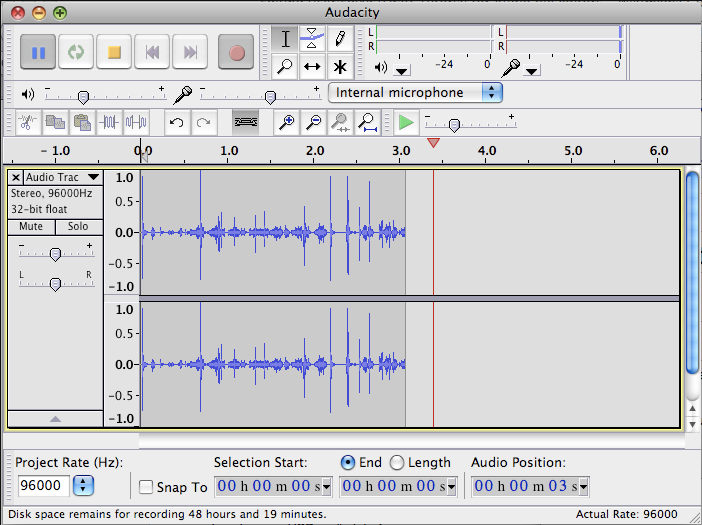Click the playback speed slider handle
Image resolution: width=702 pixels, height=525 pixels.
[454, 125]
